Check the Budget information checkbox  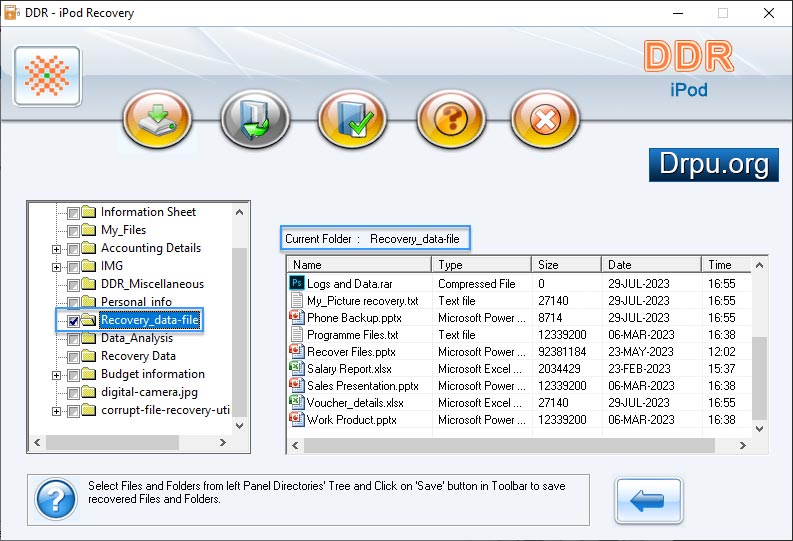[73, 375]
